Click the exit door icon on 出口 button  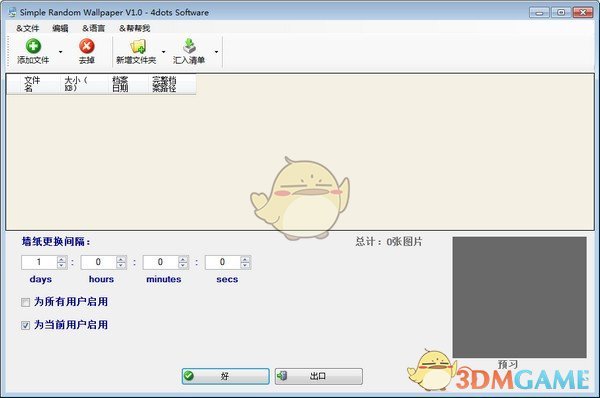coord(282,376)
